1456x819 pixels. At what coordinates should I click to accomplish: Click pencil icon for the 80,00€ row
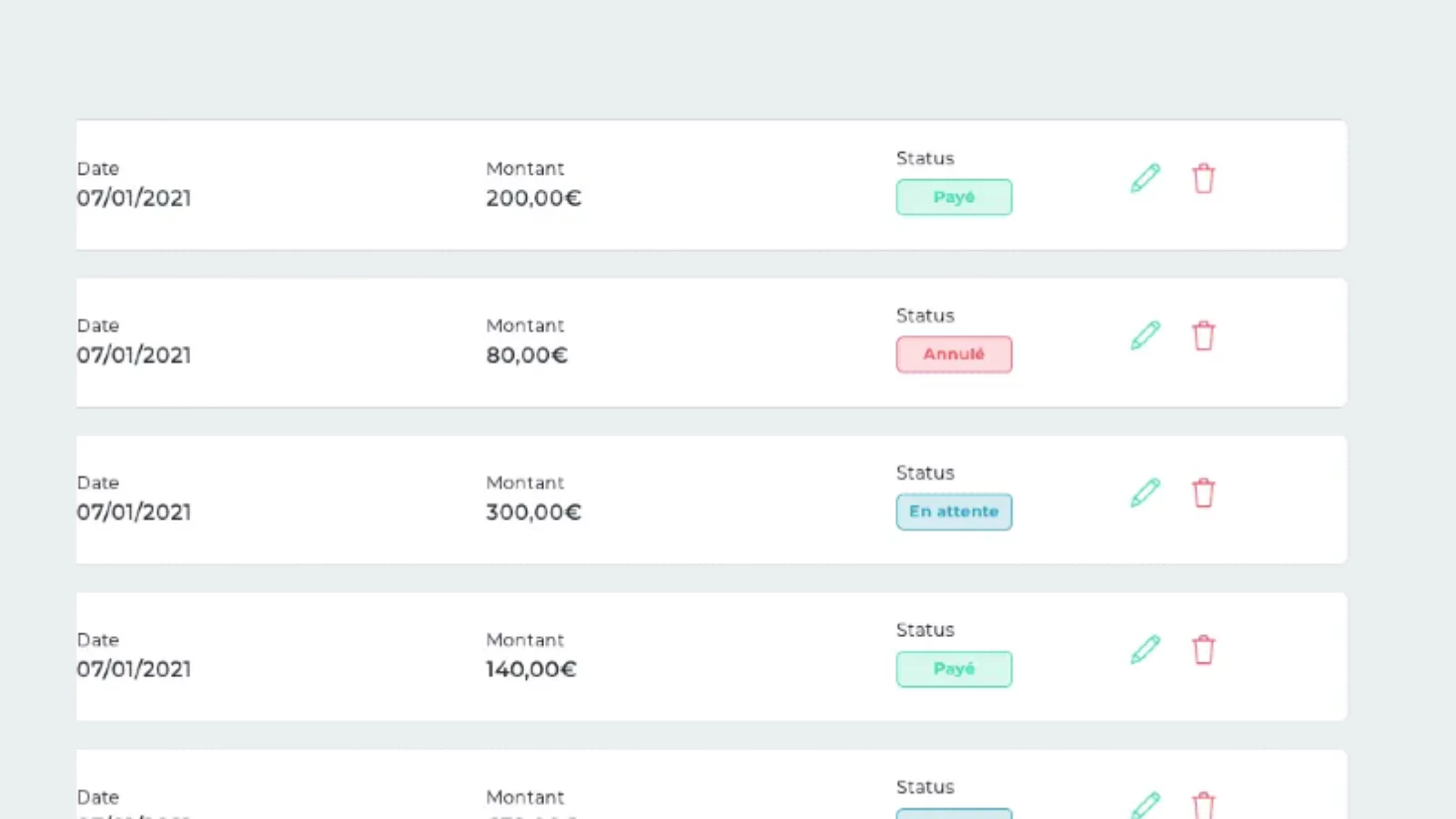click(x=1145, y=336)
